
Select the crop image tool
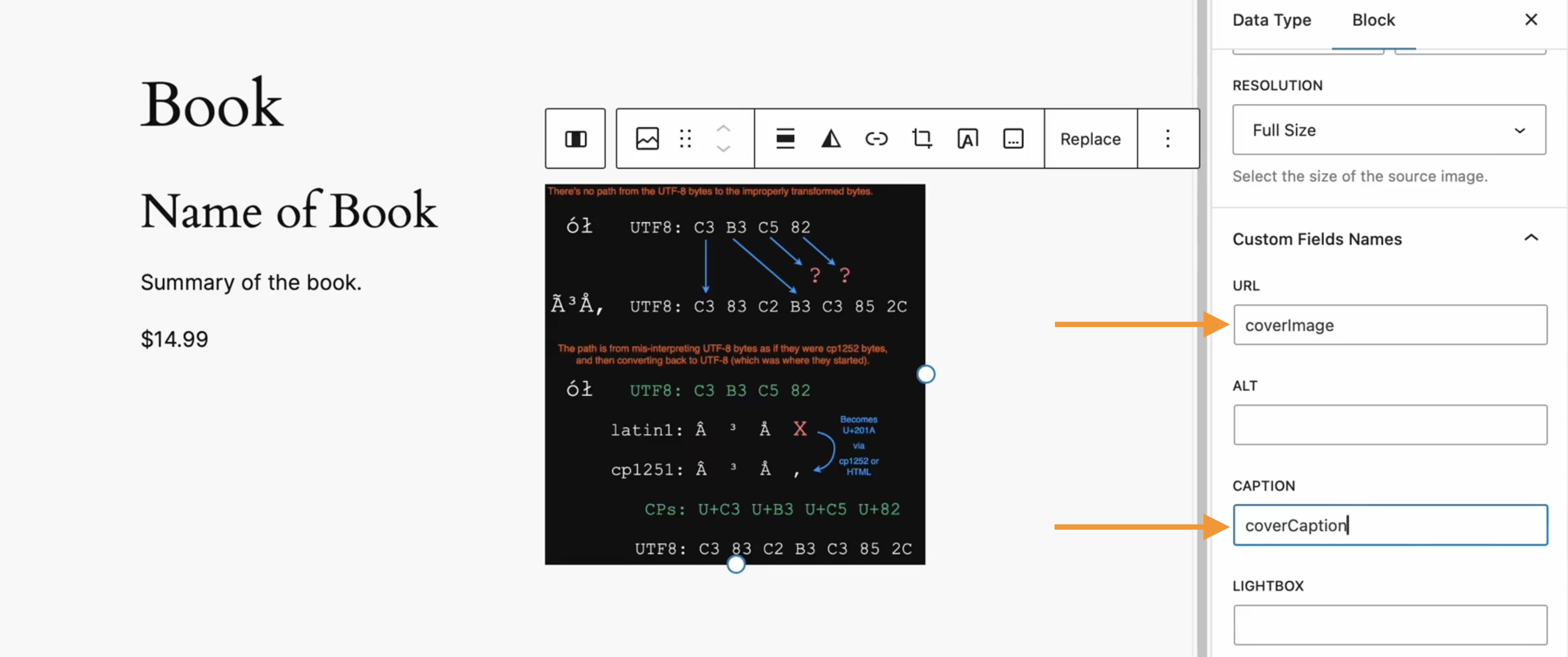(x=922, y=139)
